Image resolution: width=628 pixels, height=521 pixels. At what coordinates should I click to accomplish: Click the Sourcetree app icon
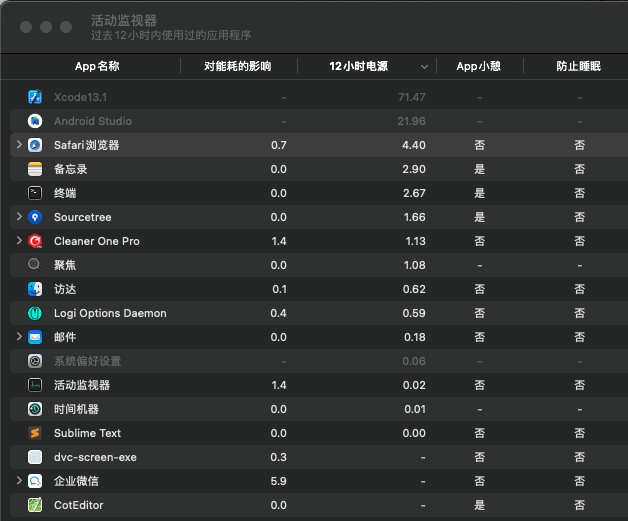[35, 217]
